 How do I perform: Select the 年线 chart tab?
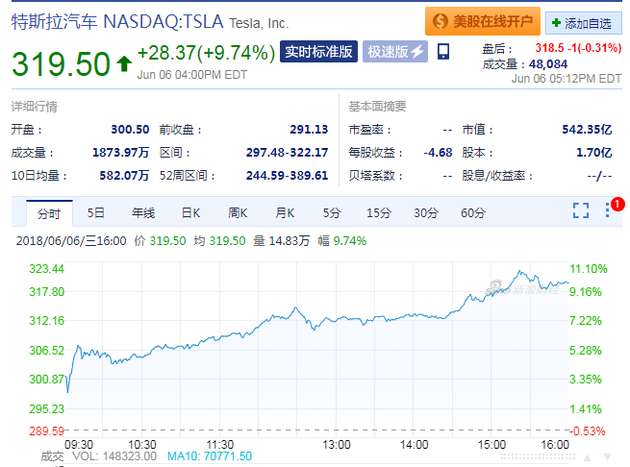(x=143, y=213)
